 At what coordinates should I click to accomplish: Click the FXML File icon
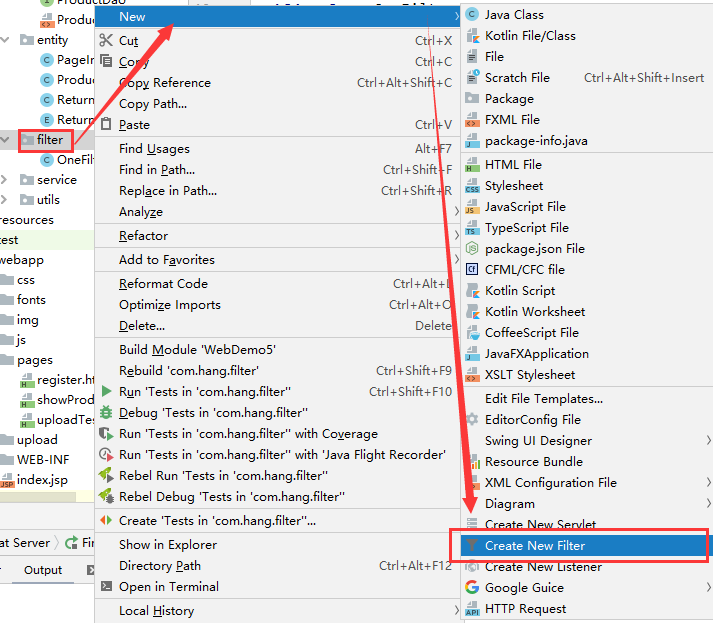coord(472,119)
